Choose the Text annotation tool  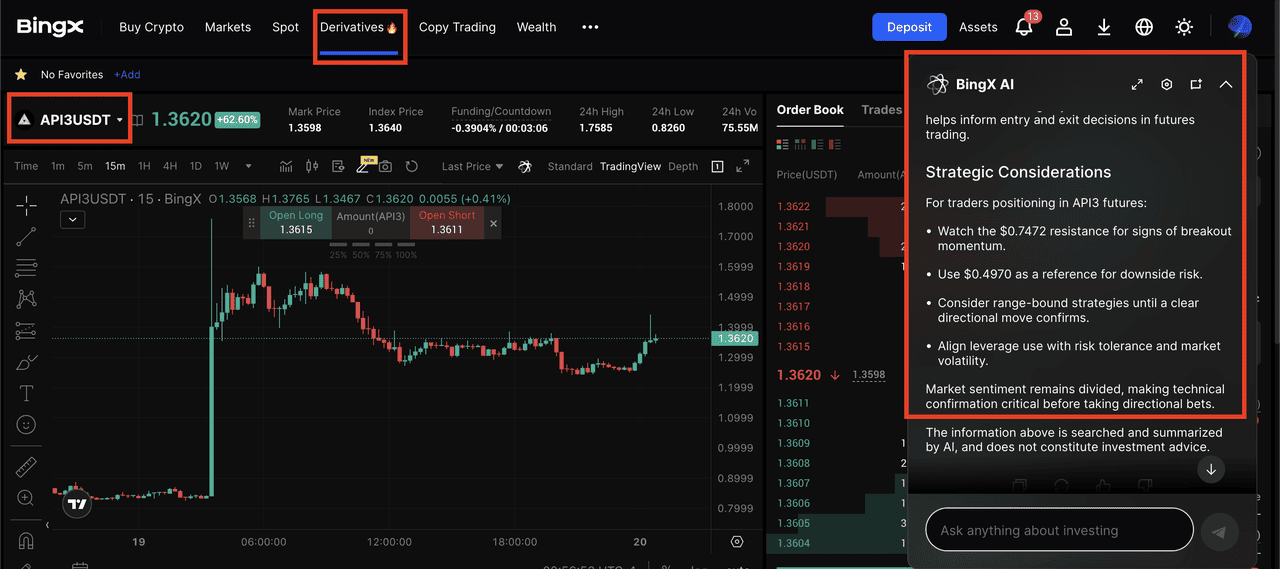[27, 393]
